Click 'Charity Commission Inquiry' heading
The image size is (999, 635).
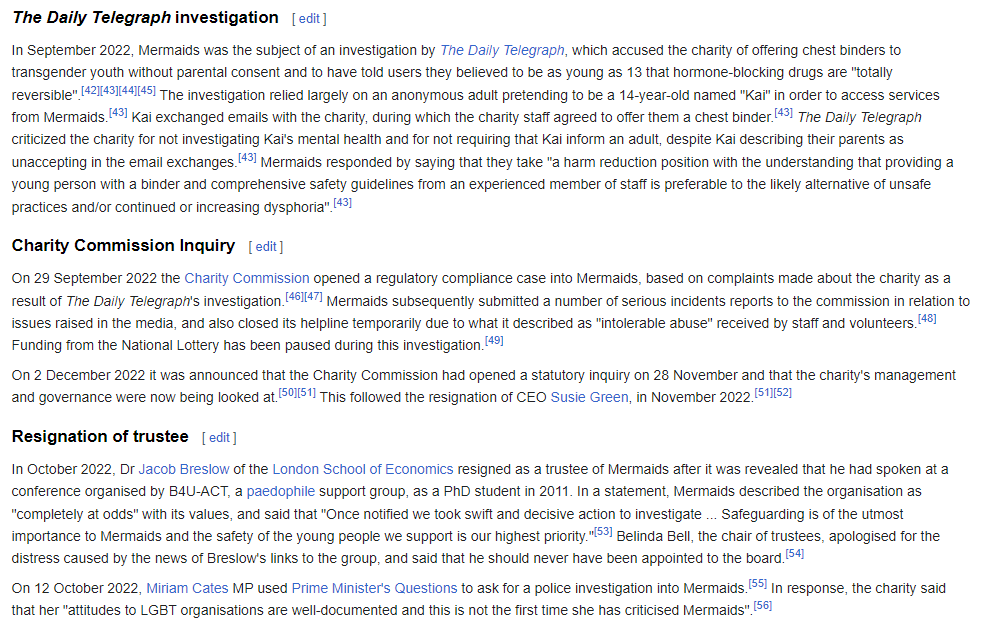click(124, 246)
